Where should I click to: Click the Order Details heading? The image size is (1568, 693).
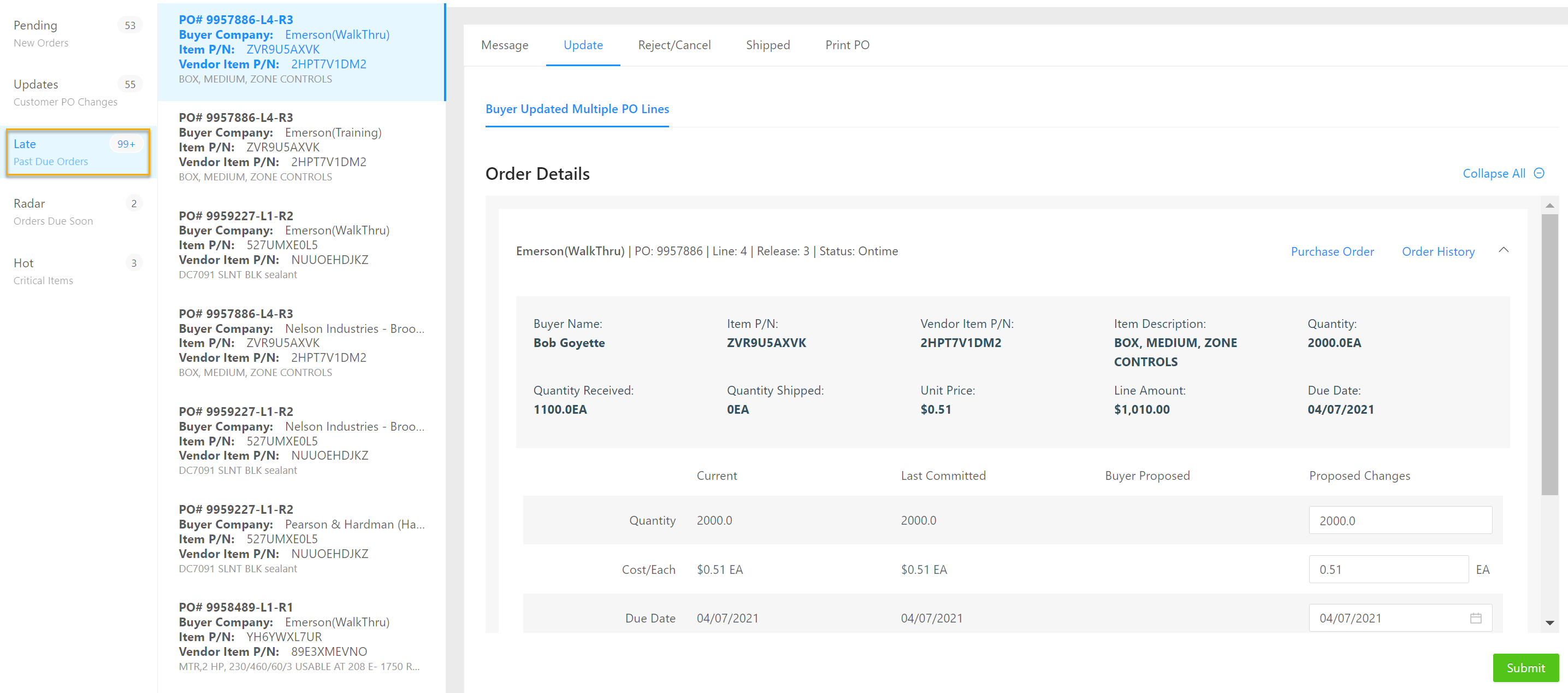[x=537, y=174]
